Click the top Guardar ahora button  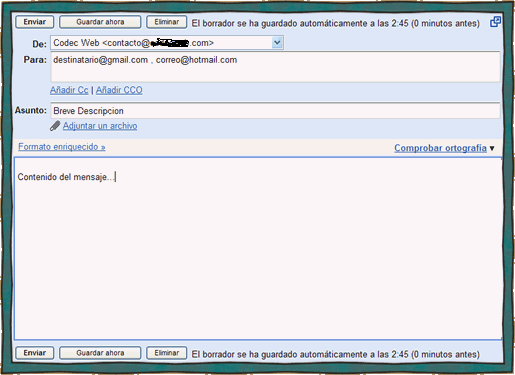100,22
